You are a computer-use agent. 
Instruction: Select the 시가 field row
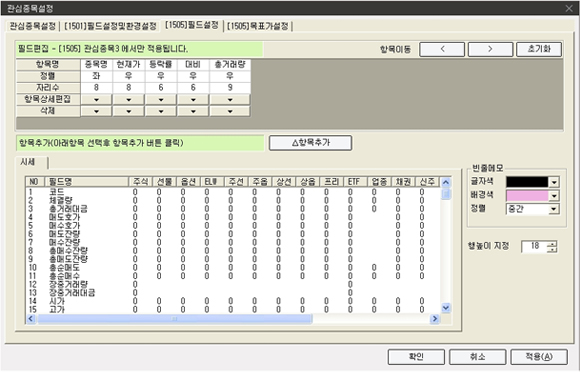pos(233,301)
